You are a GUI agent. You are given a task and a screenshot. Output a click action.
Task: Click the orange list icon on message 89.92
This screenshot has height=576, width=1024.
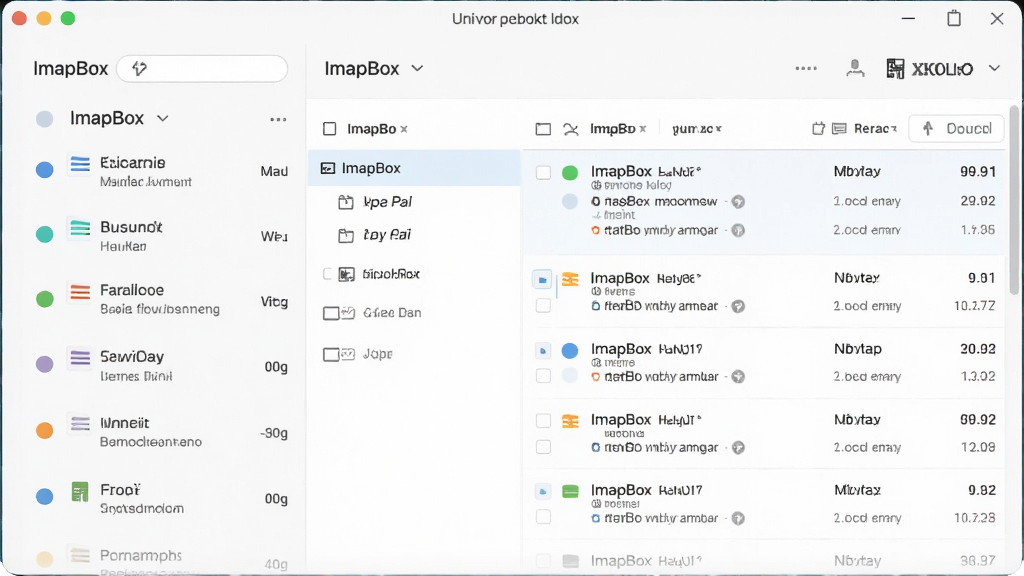[x=570, y=421]
